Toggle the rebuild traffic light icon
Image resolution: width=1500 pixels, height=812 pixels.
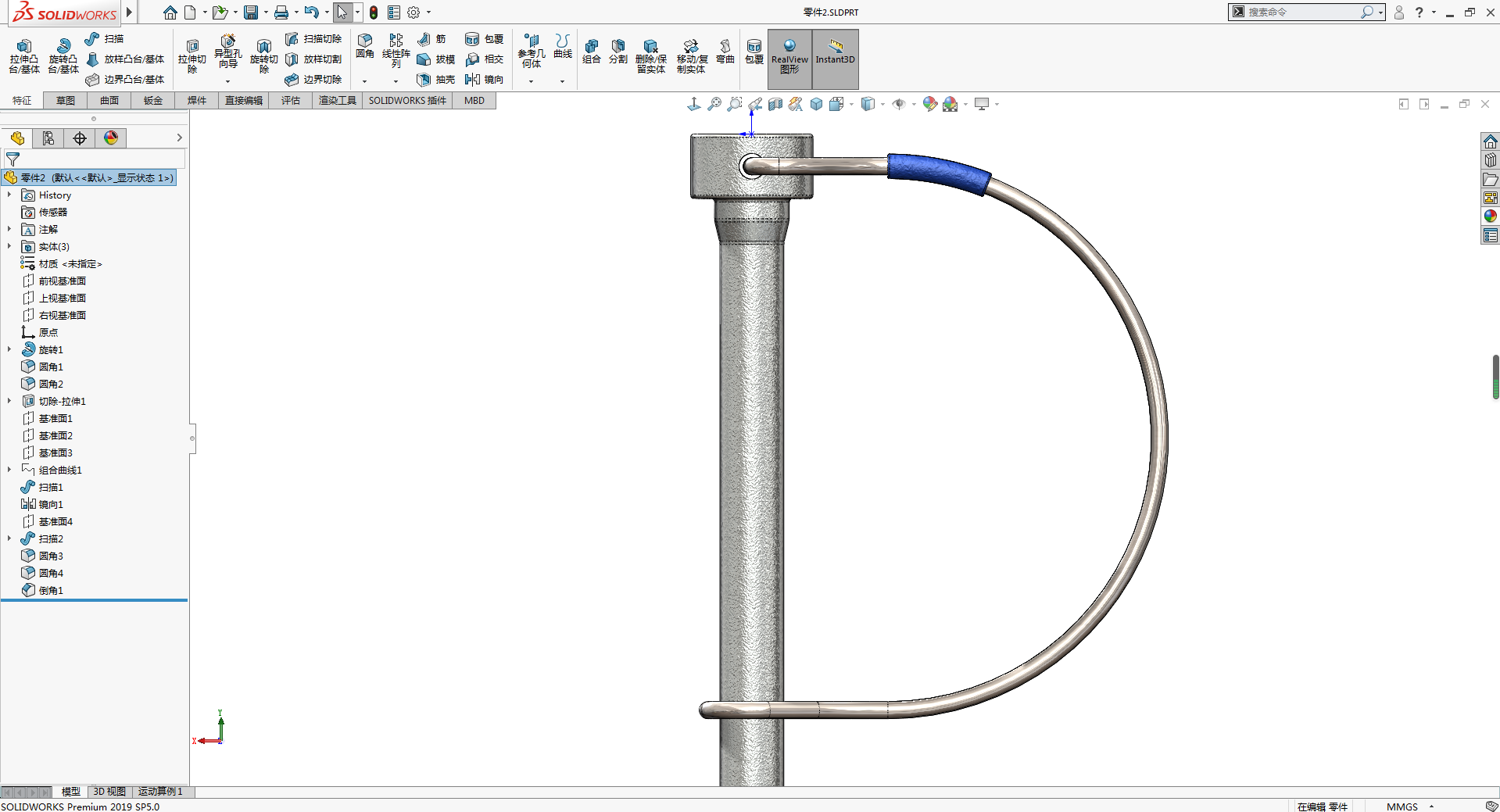[374, 13]
